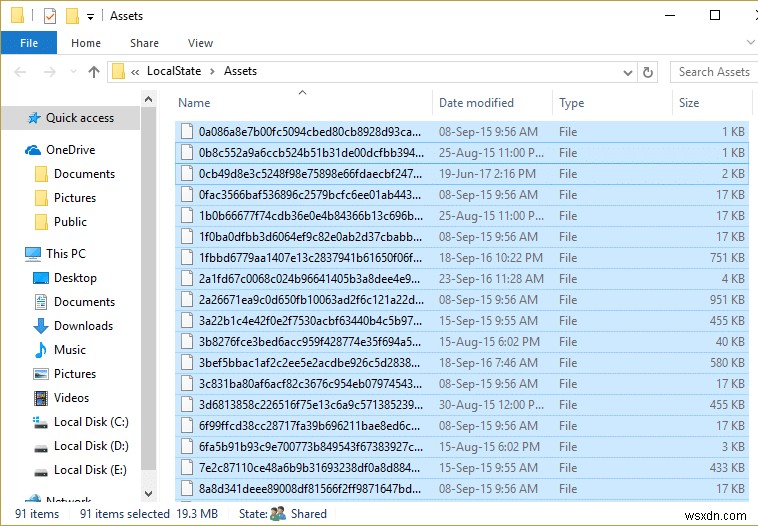Screen dimensions: 758x526
Task: Switch to the Home ribbon tab
Action: click(x=86, y=43)
